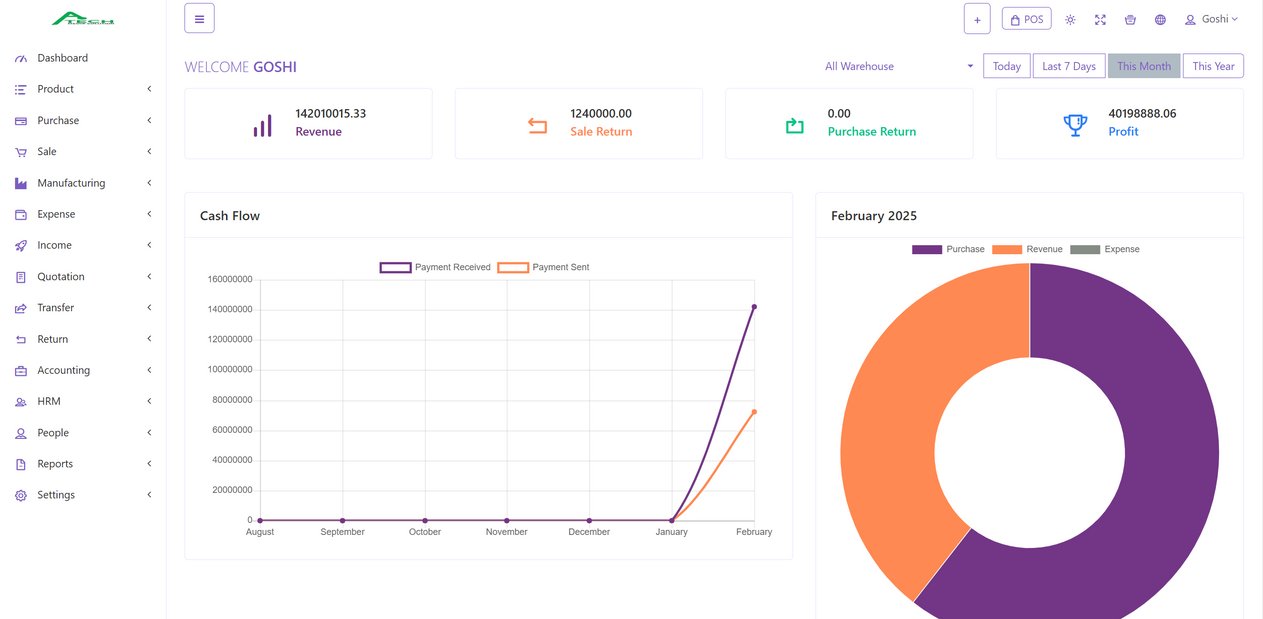Click the company logo
The image size is (1263, 619).
pos(83,18)
